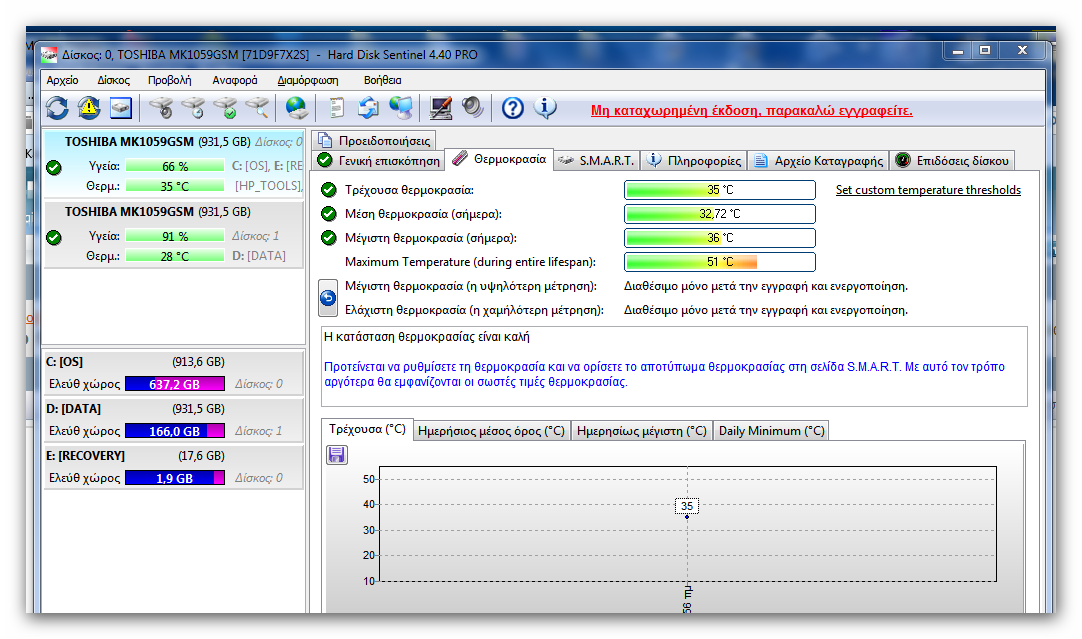Open the Δίσκος menu
This screenshot has height=639, width=1082.
pyautogui.click(x=113, y=80)
